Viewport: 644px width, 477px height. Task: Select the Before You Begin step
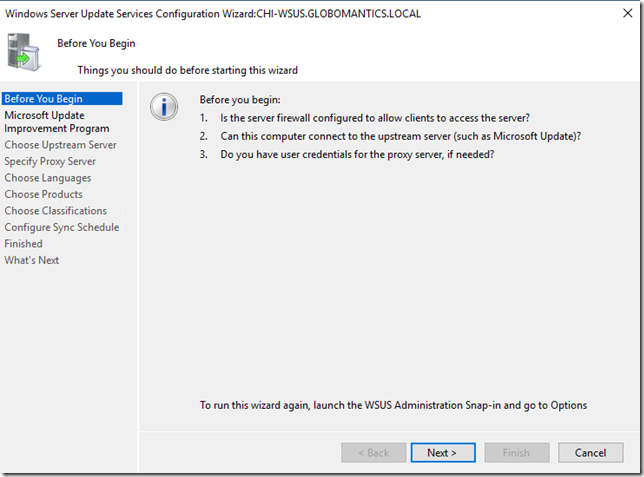tap(62, 99)
